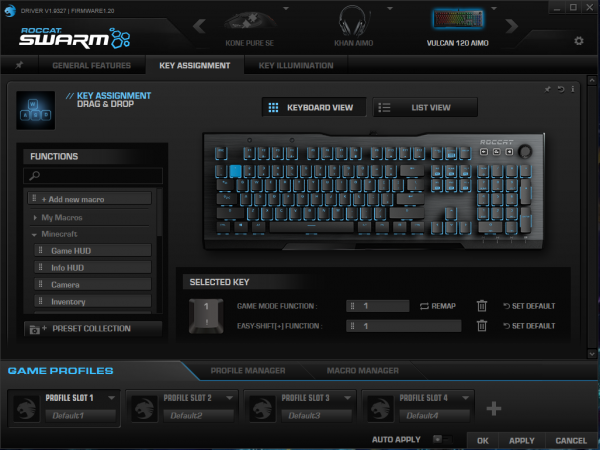Open the Game Profiles tab
Viewport: 600px width, 450px height.
(60, 371)
